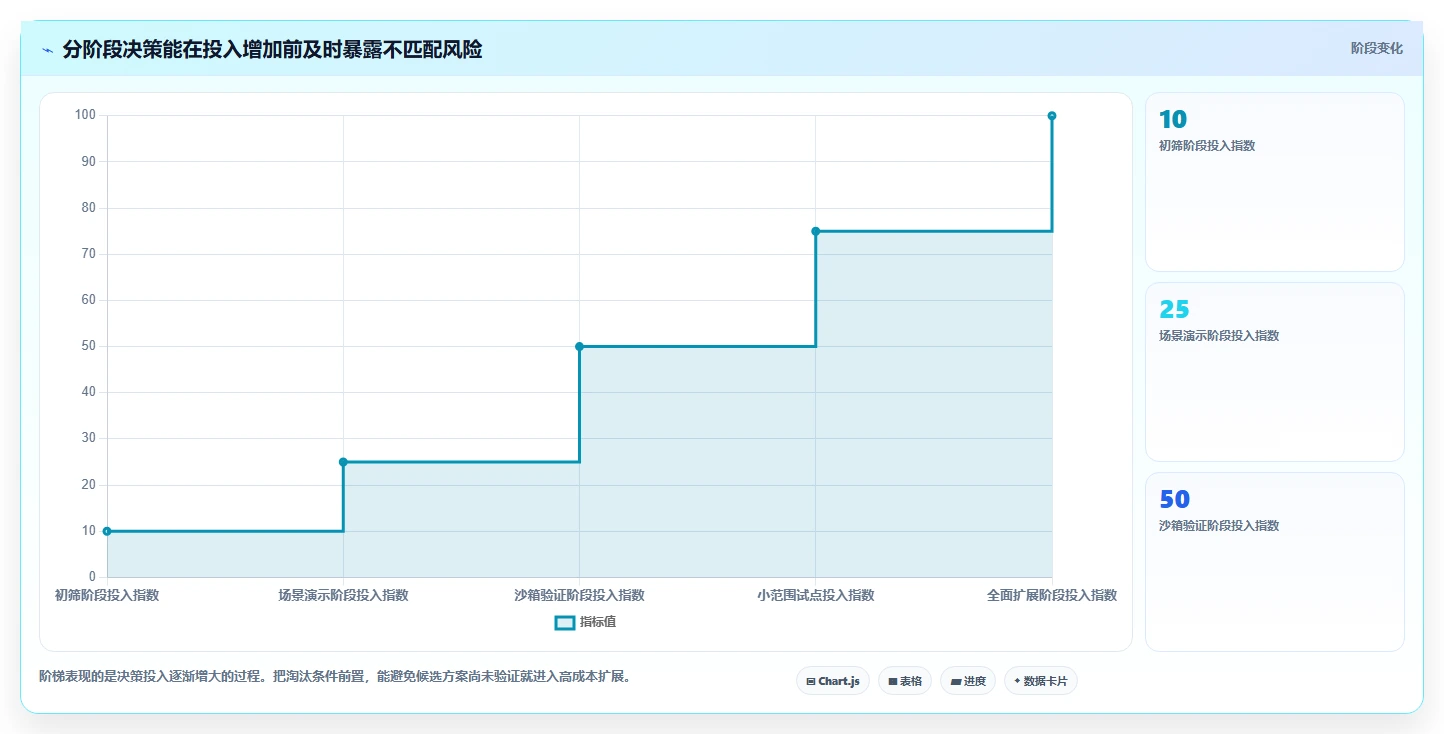The image size is (1444, 734).
Task: Open the 沙箱验证阶段投入指数 data card showing 50
Action: click(x=1275, y=562)
